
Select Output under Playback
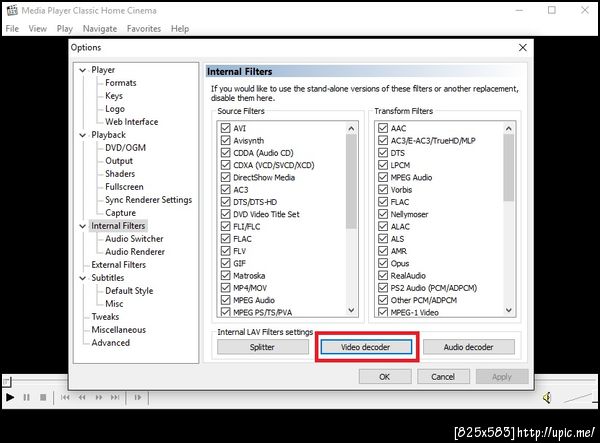(x=119, y=161)
